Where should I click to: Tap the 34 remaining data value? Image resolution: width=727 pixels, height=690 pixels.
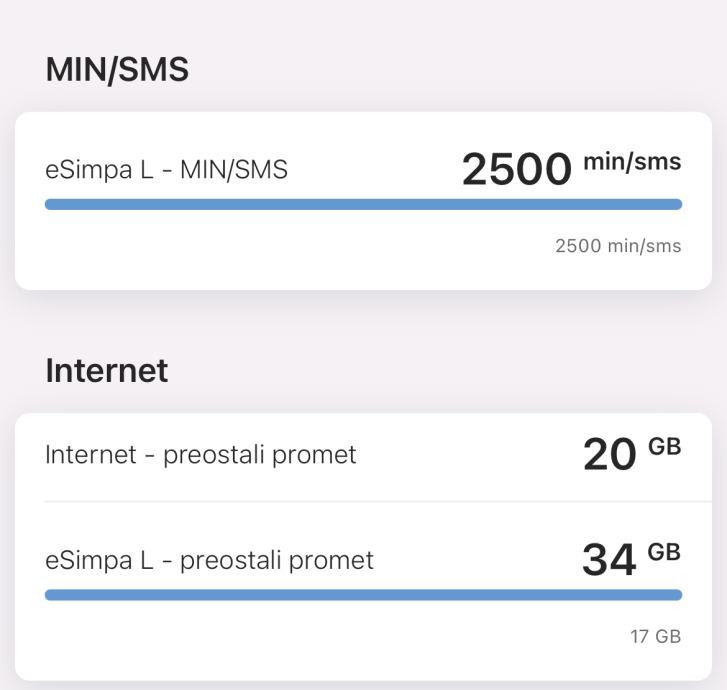pos(609,561)
